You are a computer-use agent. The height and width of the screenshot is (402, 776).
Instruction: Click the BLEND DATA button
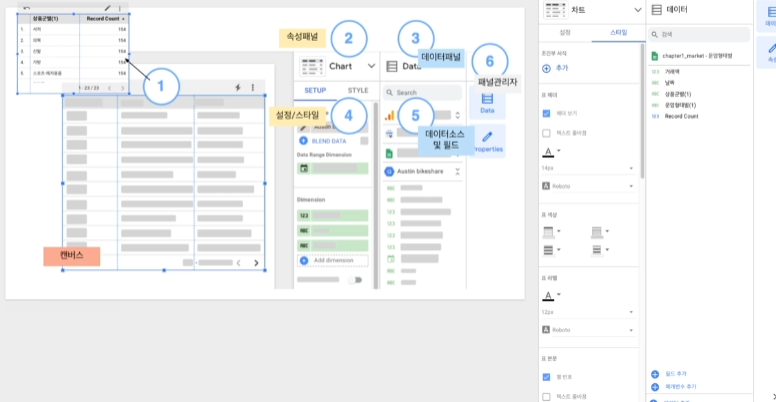tap(323, 141)
